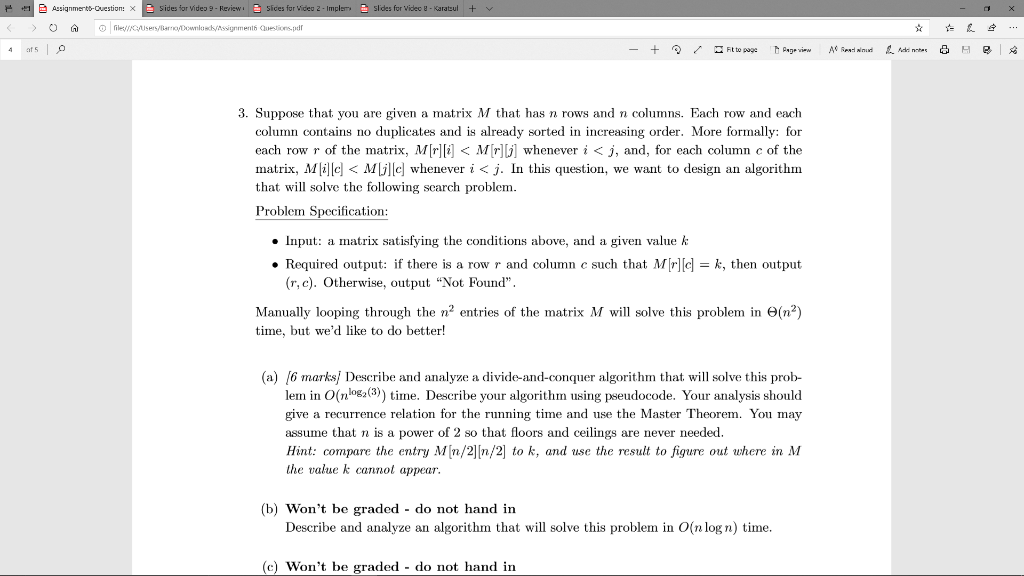Image resolution: width=1024 pixels, height=576 pixels.
Task: Open the Hub favorites panel
Action: pos(948,29)
